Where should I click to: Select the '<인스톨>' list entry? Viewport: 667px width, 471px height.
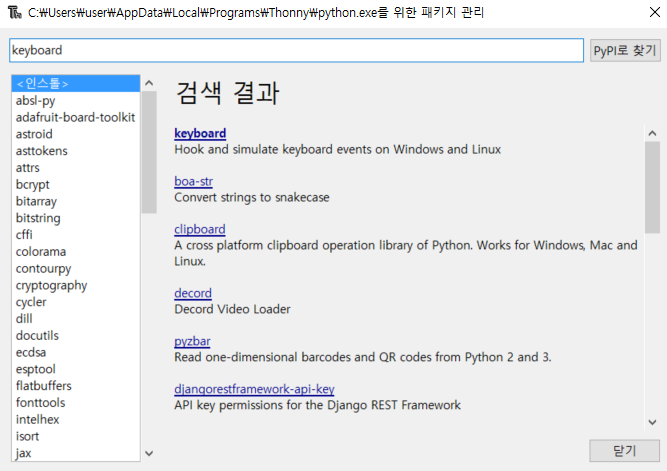76,83
